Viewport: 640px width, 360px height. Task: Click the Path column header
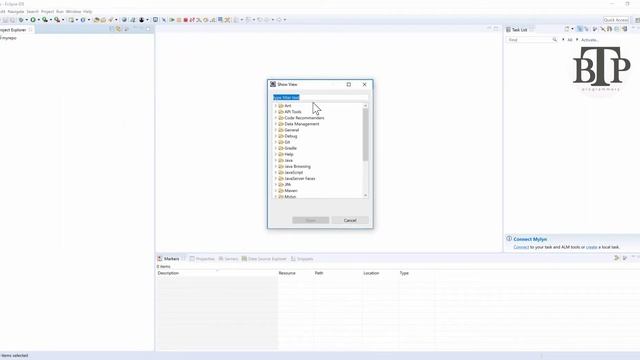tap(338, 273)
